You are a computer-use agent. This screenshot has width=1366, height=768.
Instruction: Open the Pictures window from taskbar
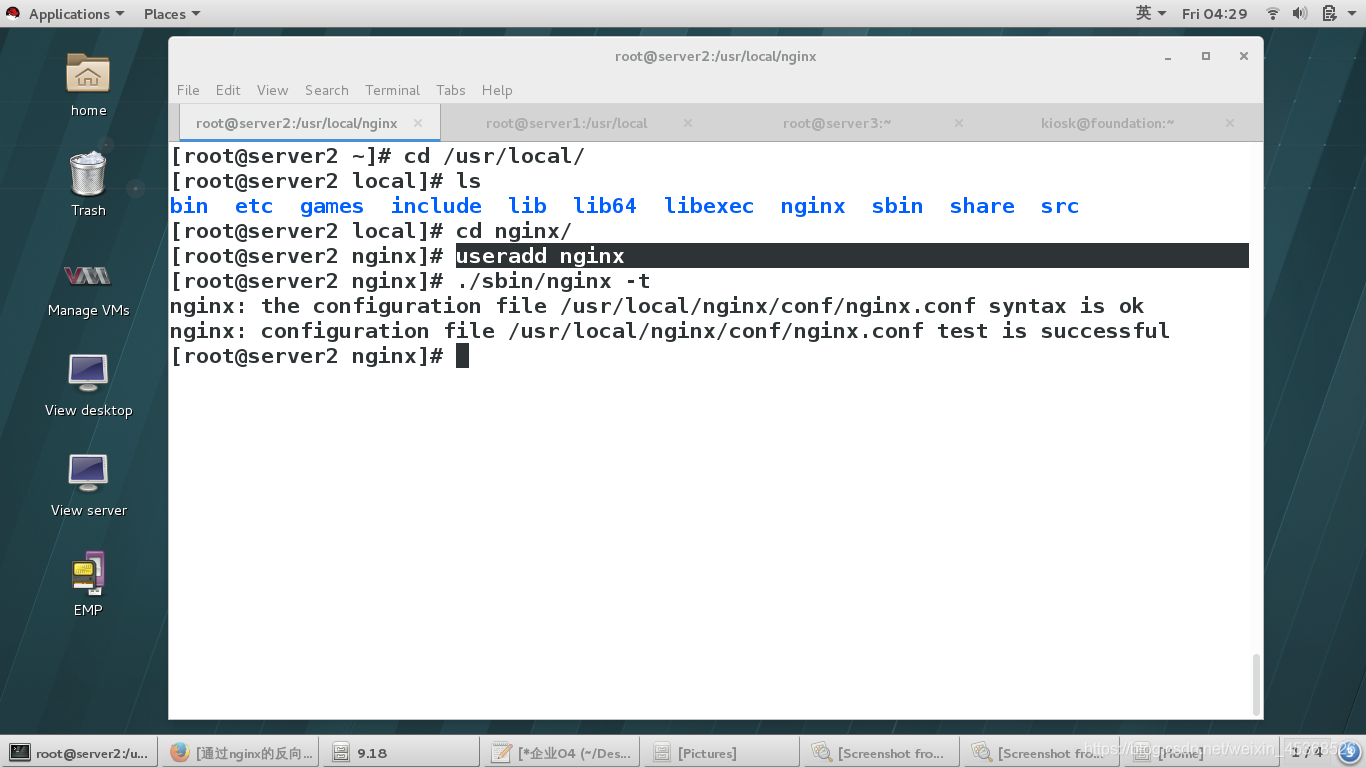coord(721,753)
